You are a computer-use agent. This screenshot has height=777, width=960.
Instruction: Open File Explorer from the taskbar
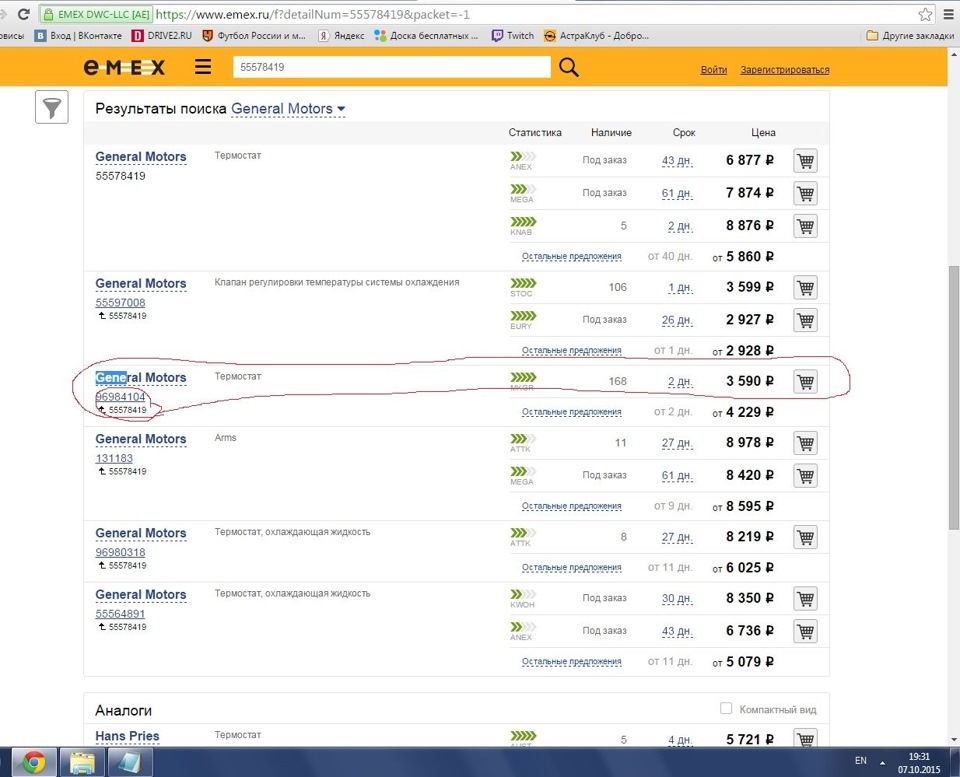83,762
